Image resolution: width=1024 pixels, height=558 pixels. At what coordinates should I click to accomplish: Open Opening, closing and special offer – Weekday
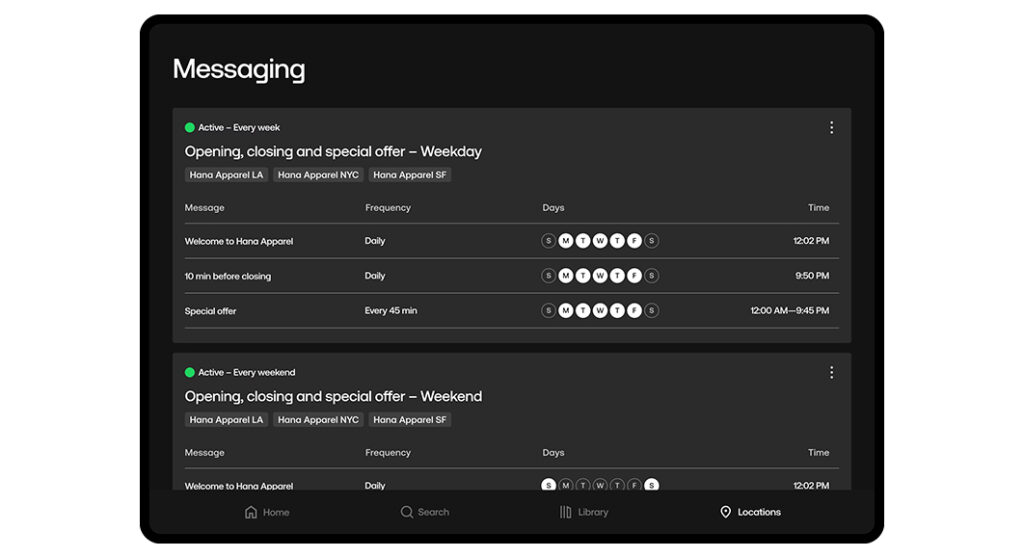pyautogui.click(x=333, y=152)
